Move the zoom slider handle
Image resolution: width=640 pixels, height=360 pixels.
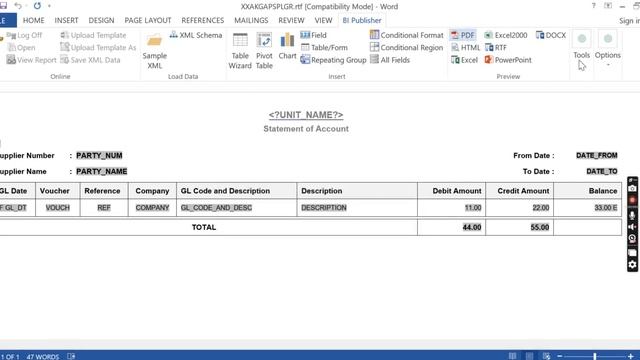(x=595, y=356)
